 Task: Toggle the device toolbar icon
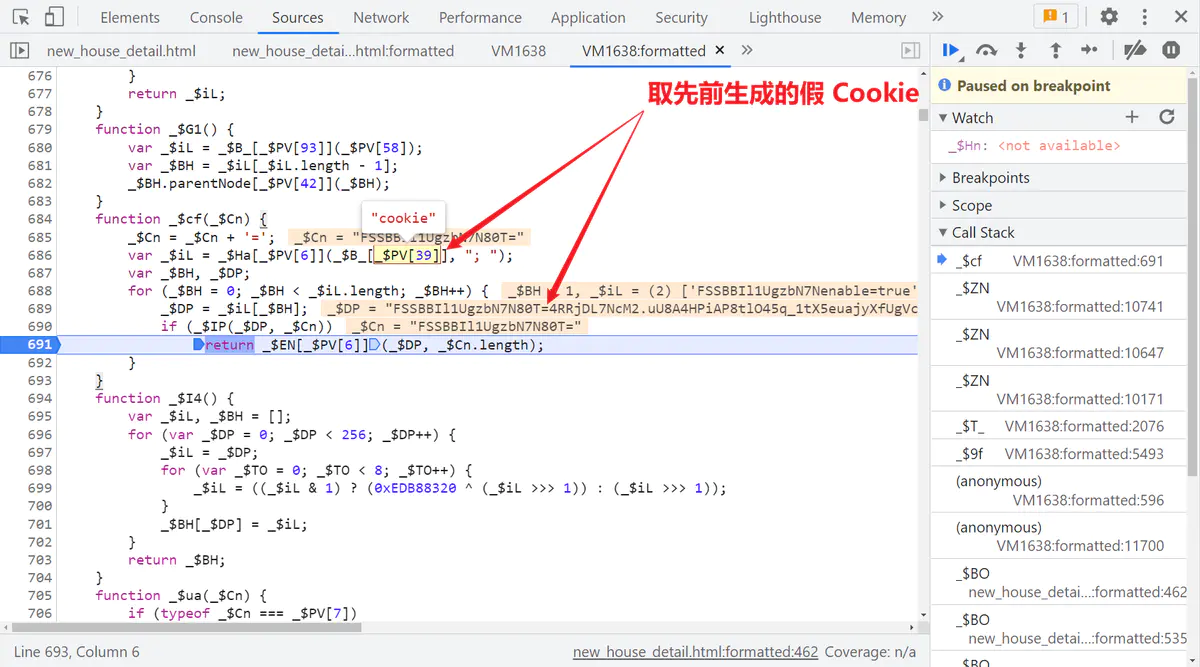point(54,17)
